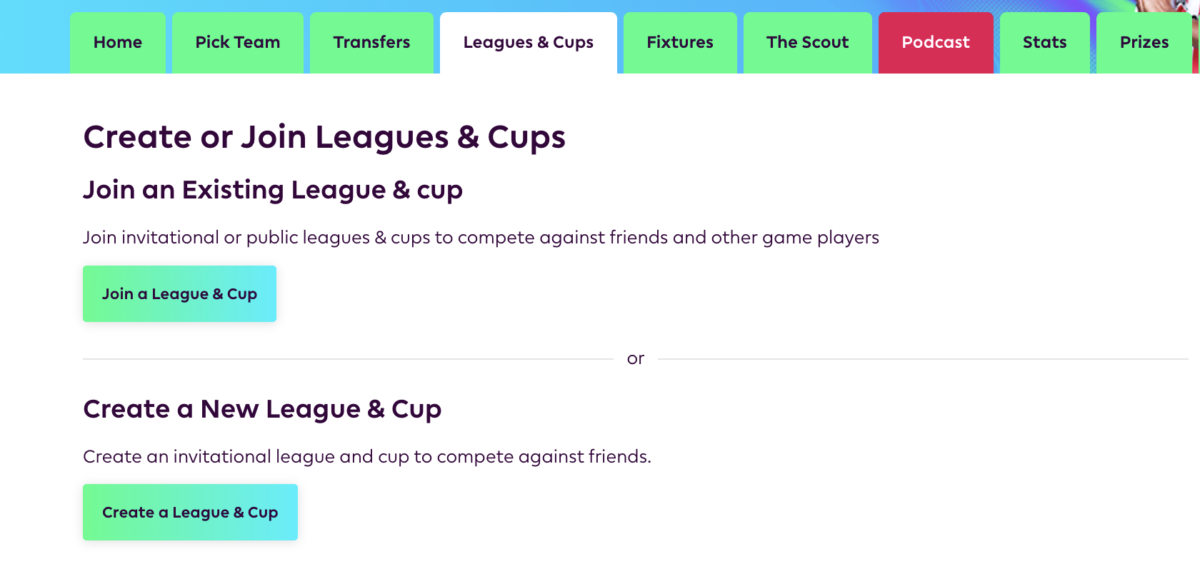Image resolution: width=1200 pixels, height=564 pixels.
Task: Click the Create or Join Leagues & Cups heading
Action: [x=324, y=137]
